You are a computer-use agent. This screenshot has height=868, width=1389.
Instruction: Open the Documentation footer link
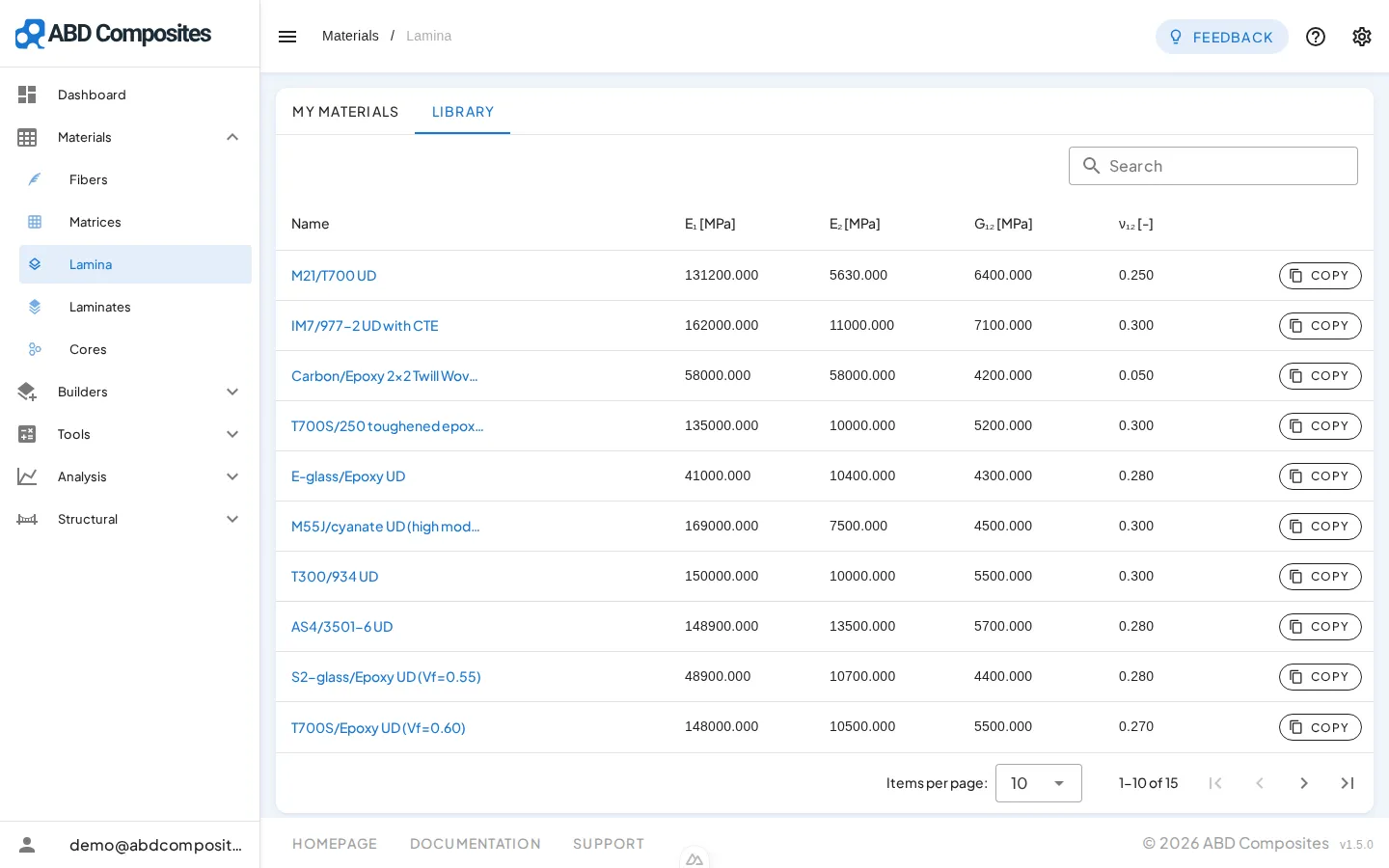point(476,844)
